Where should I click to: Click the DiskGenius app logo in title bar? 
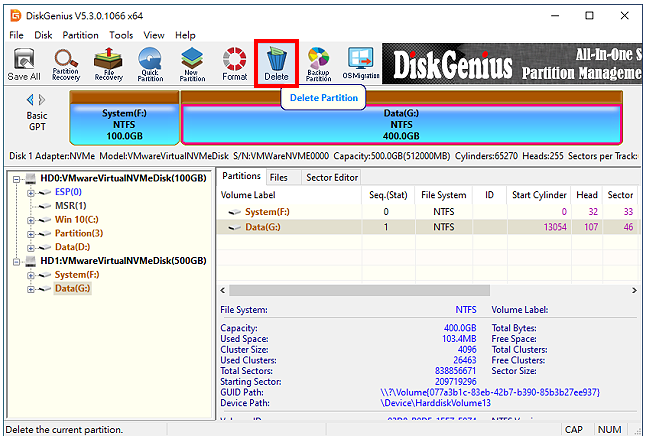16,16
